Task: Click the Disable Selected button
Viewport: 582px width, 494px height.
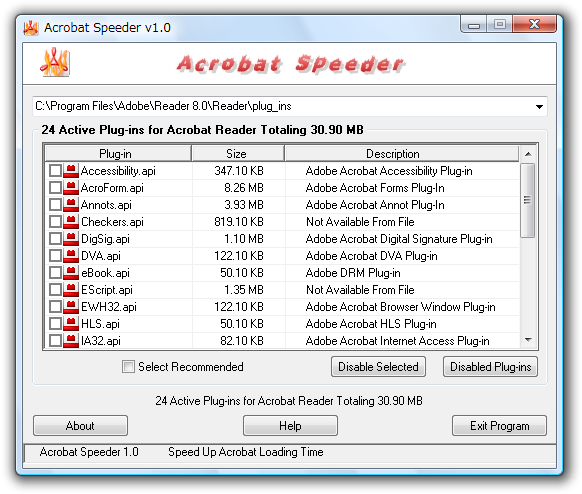Action: coord(378,367)
